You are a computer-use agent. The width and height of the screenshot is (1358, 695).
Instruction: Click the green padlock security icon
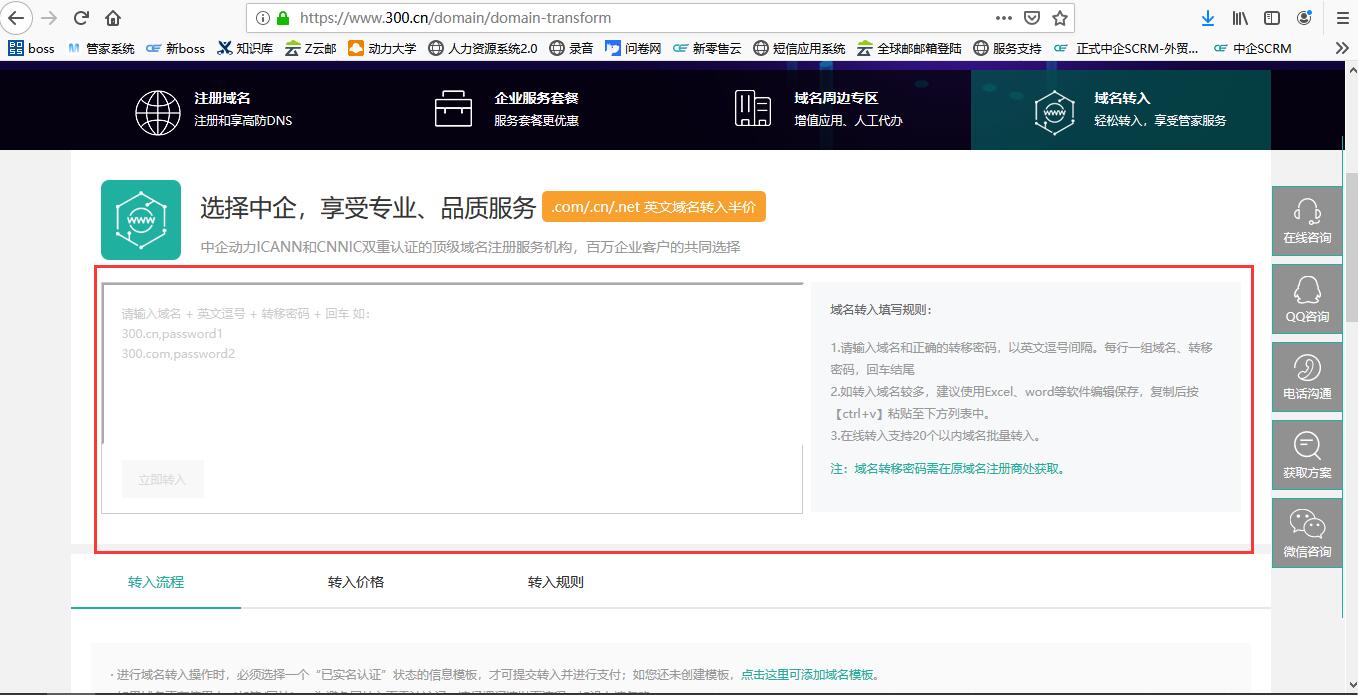pyautogui.click(x=283, y=17)
